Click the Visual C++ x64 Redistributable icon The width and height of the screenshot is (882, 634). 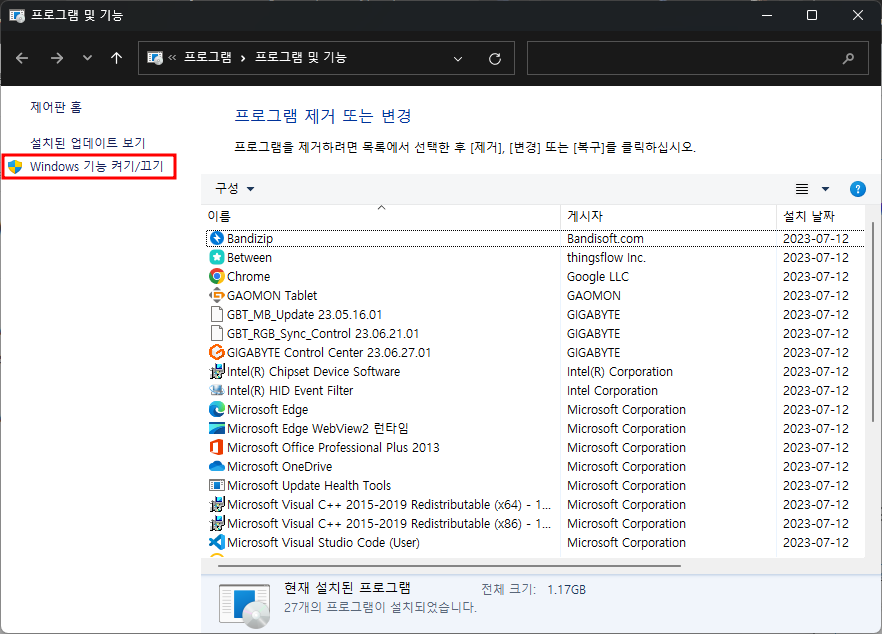(x=217, y=505)
